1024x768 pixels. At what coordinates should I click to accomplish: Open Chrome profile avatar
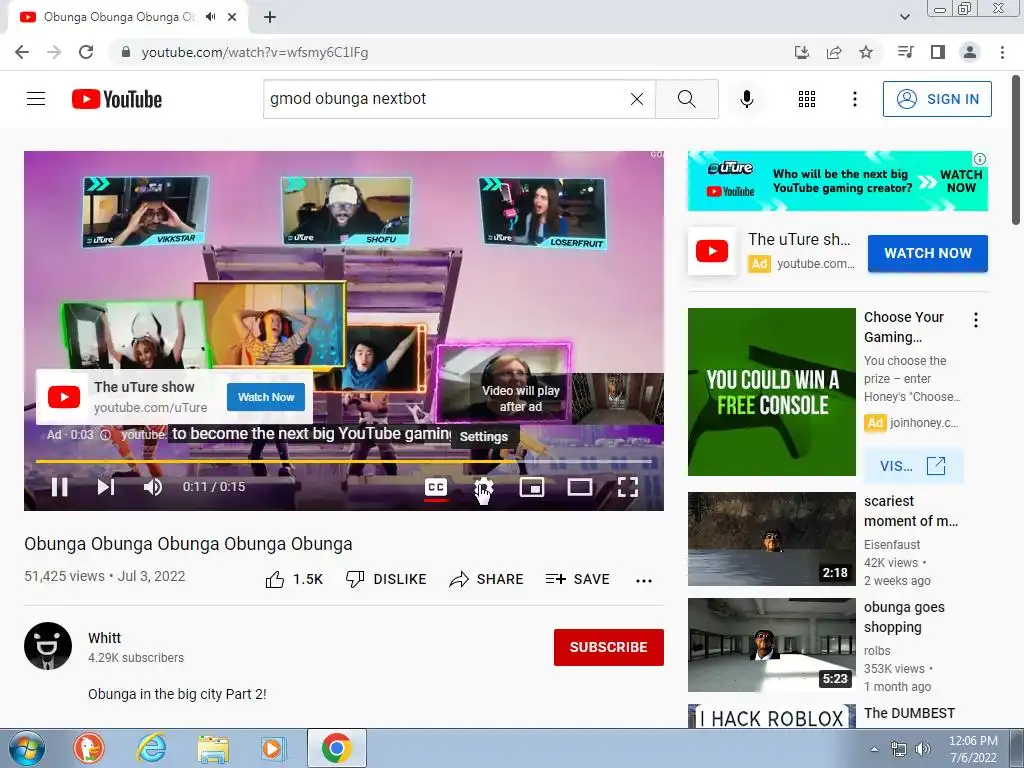click(x=970, y=52)
